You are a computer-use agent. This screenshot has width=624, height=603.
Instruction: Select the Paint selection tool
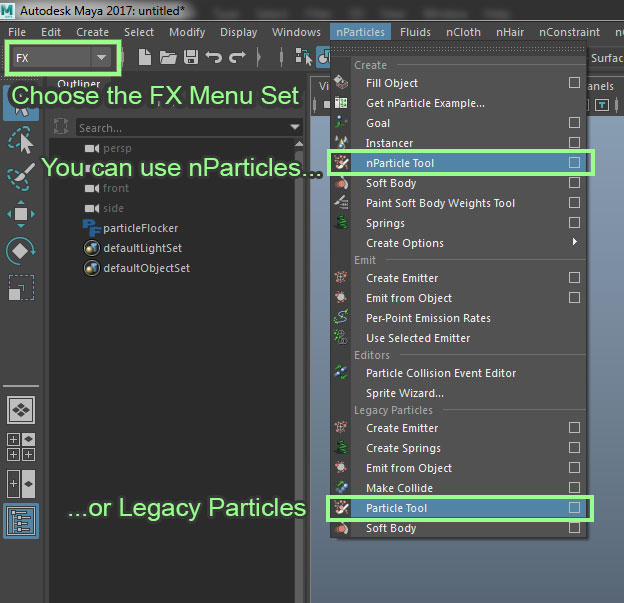[21, 177]
